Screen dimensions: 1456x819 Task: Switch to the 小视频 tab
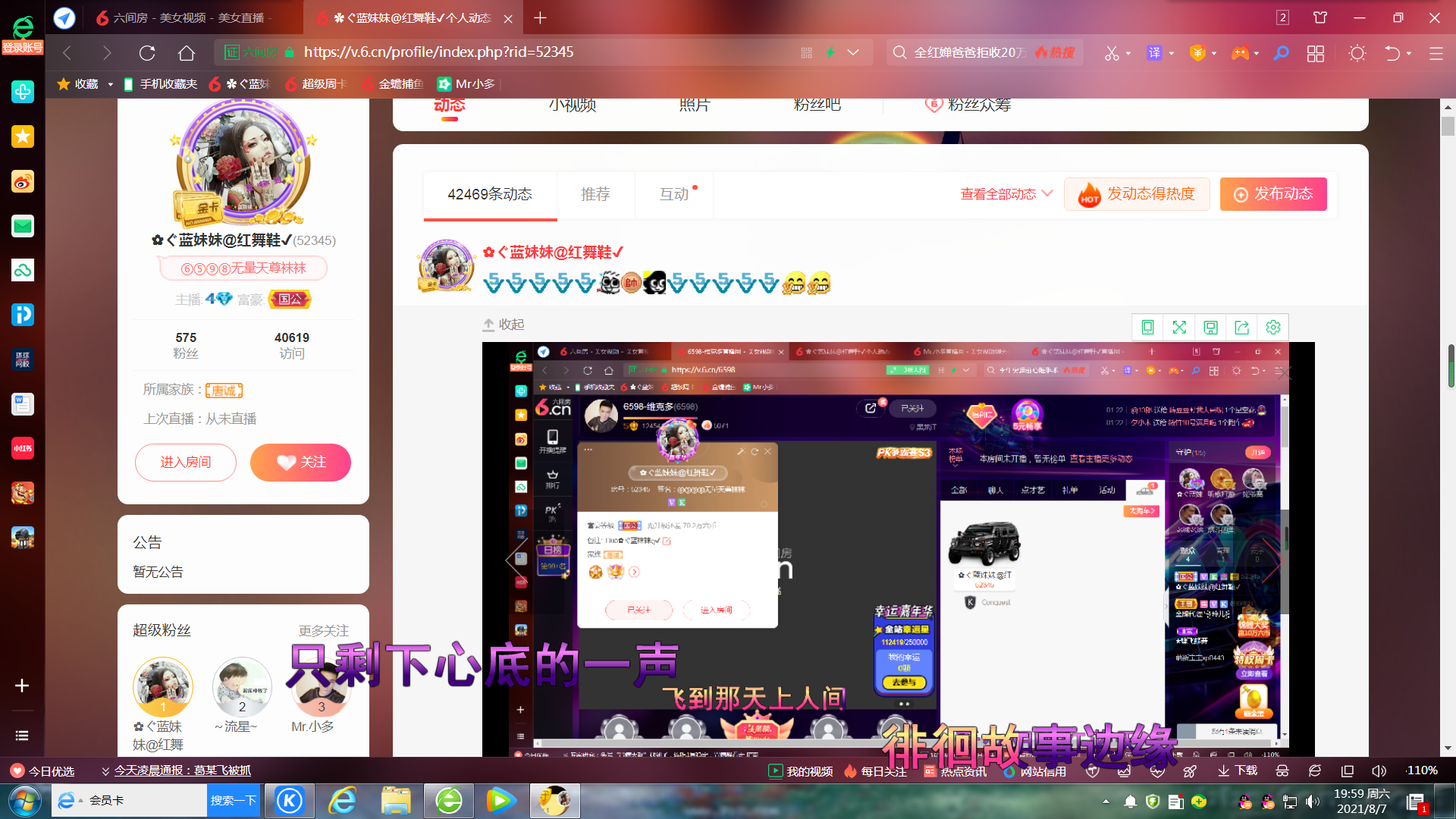tap(573, 105)
